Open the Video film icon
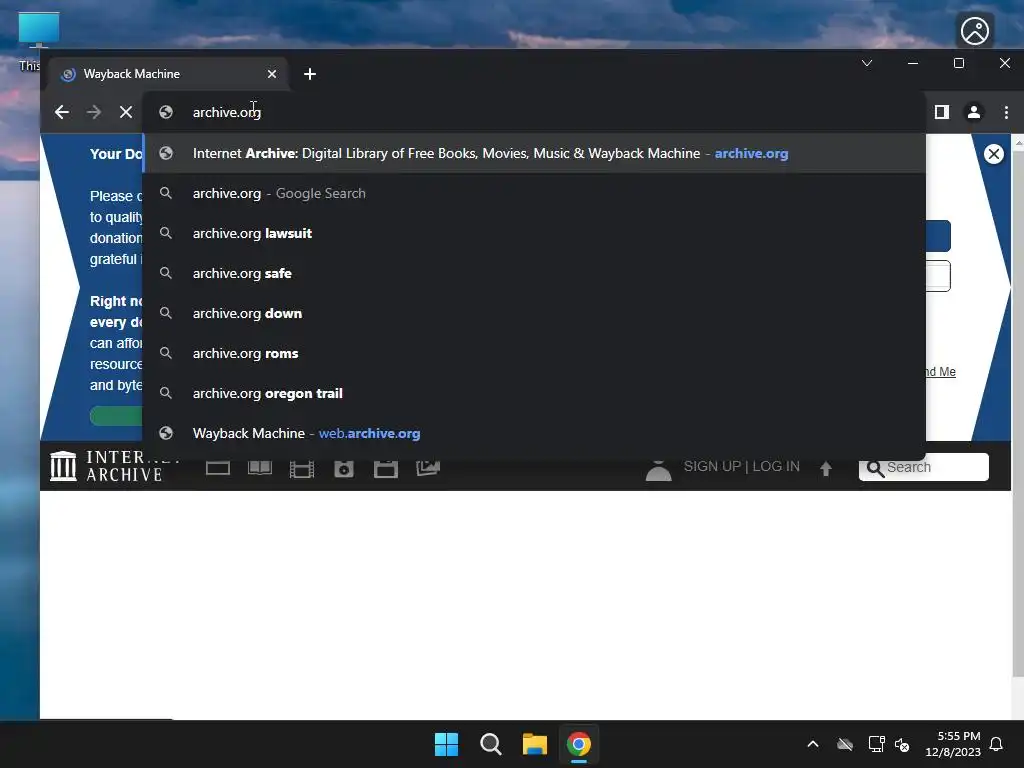 (x=302, y=469)
